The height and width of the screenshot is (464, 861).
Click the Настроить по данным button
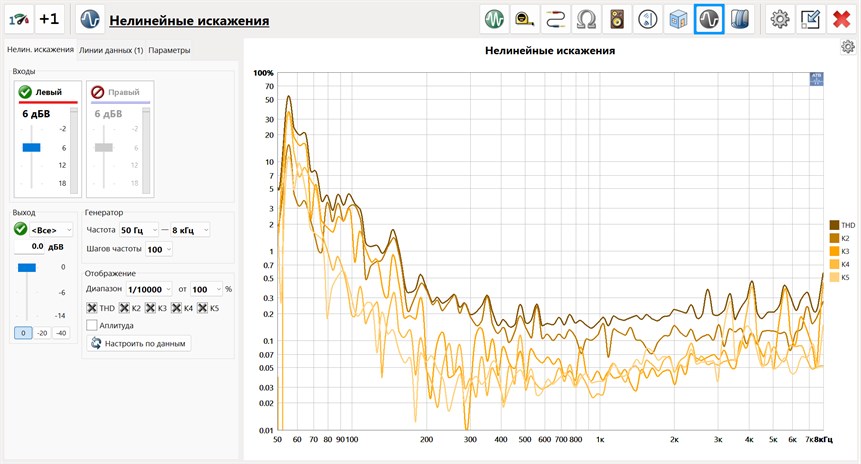140,343
